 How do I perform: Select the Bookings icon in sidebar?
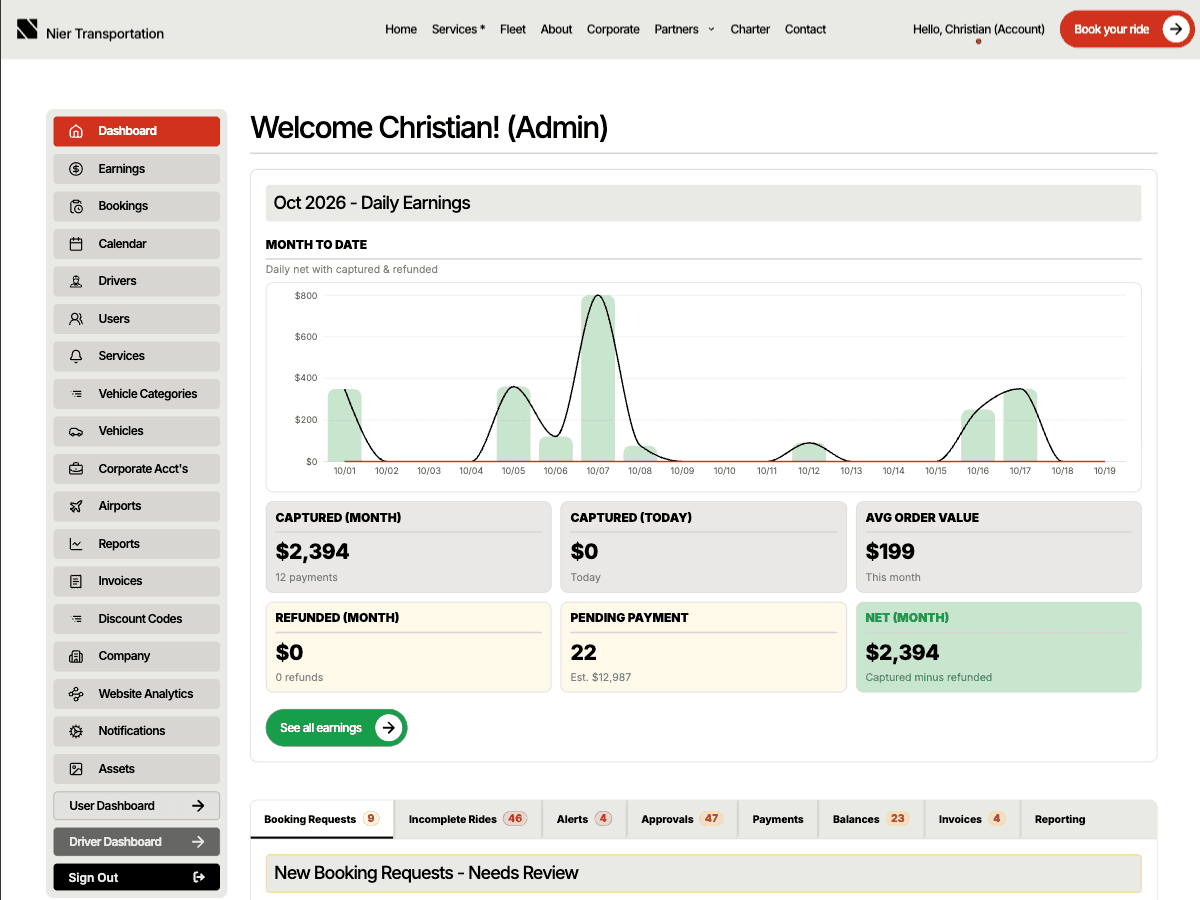[x=76, y=206]
